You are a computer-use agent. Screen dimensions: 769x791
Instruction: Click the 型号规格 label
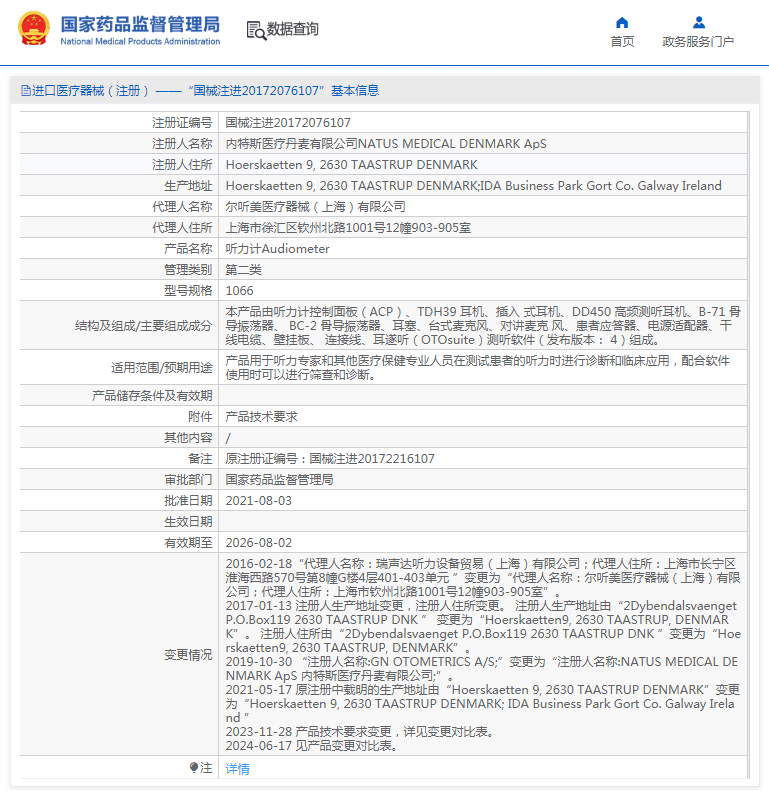point(188,291)
